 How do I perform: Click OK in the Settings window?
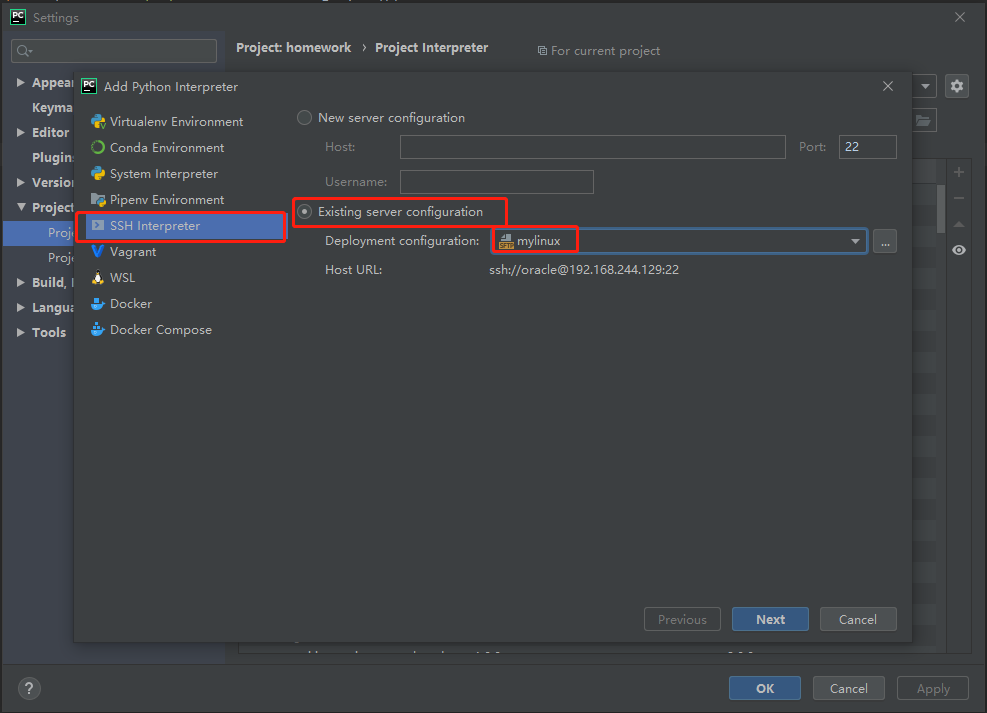[x=765, y=688]
